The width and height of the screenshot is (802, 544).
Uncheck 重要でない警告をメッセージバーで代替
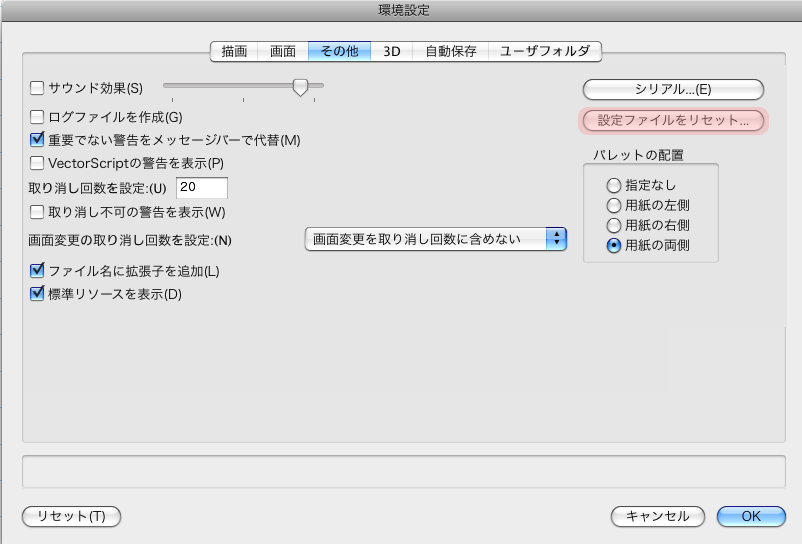38,139
